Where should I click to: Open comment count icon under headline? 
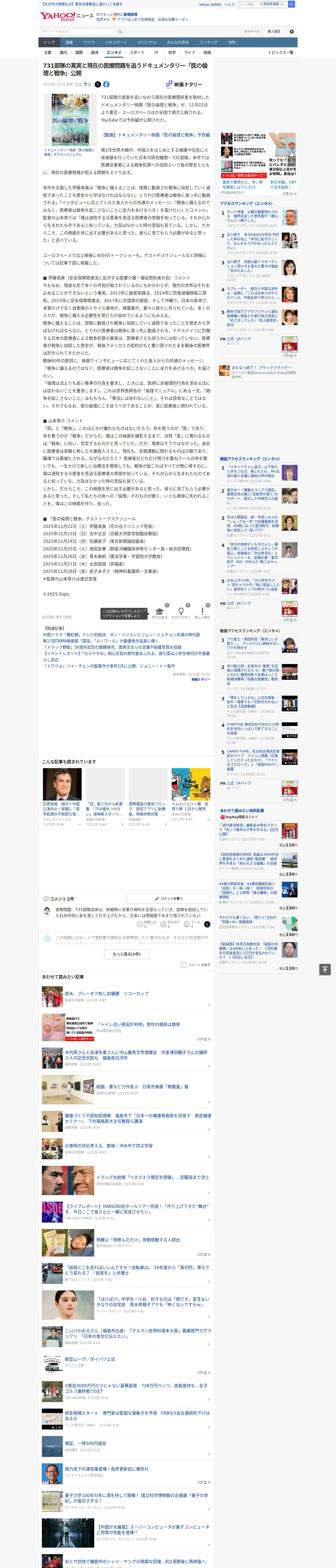click(x=79, y=85)
